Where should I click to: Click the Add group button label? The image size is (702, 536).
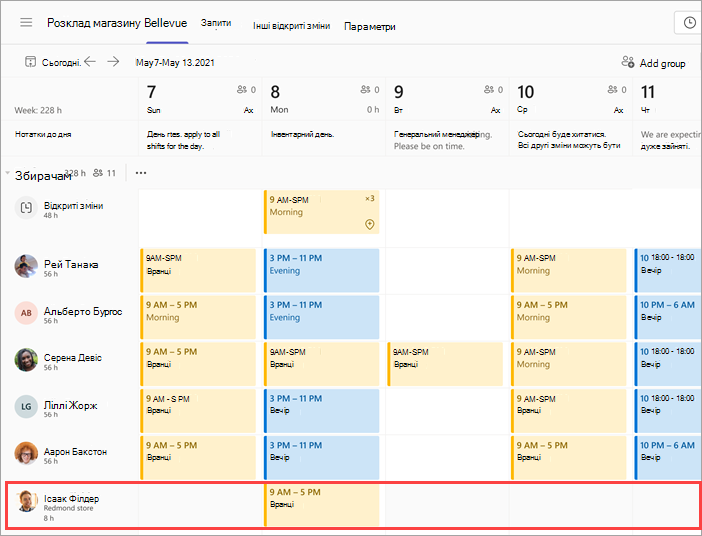tap(663, 63)
